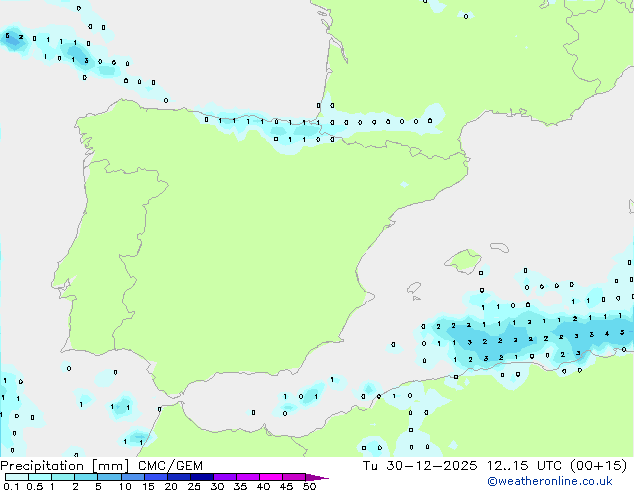Click the Mallorca island outline on the map
This screenshot has height=490, width=634.
coord(463,261)
